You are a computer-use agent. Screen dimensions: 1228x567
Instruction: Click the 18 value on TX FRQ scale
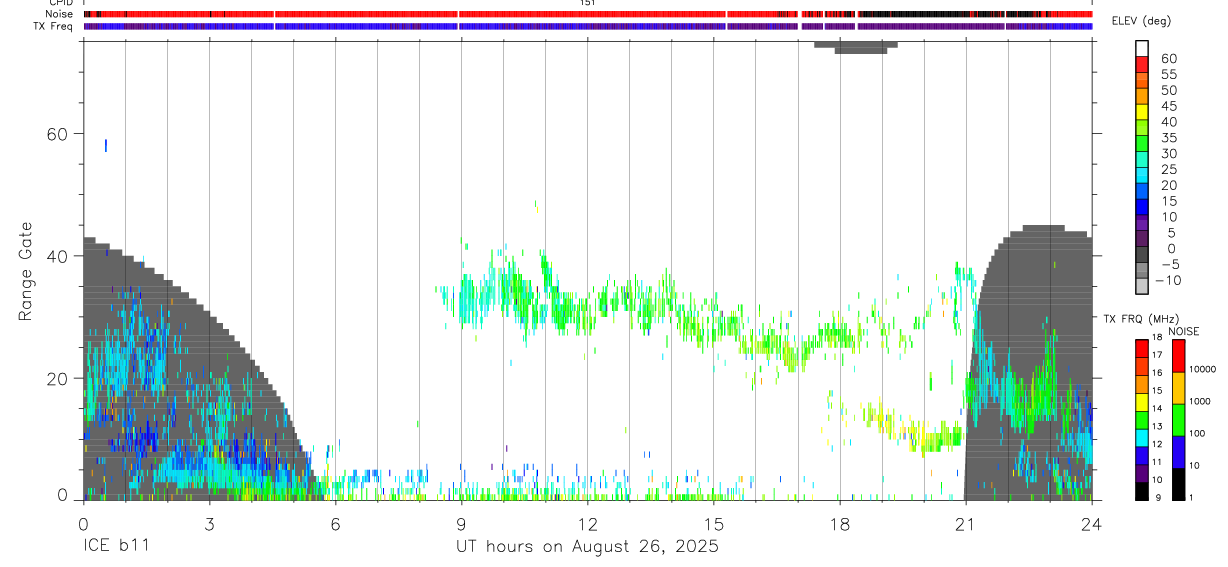[1159, 338]
